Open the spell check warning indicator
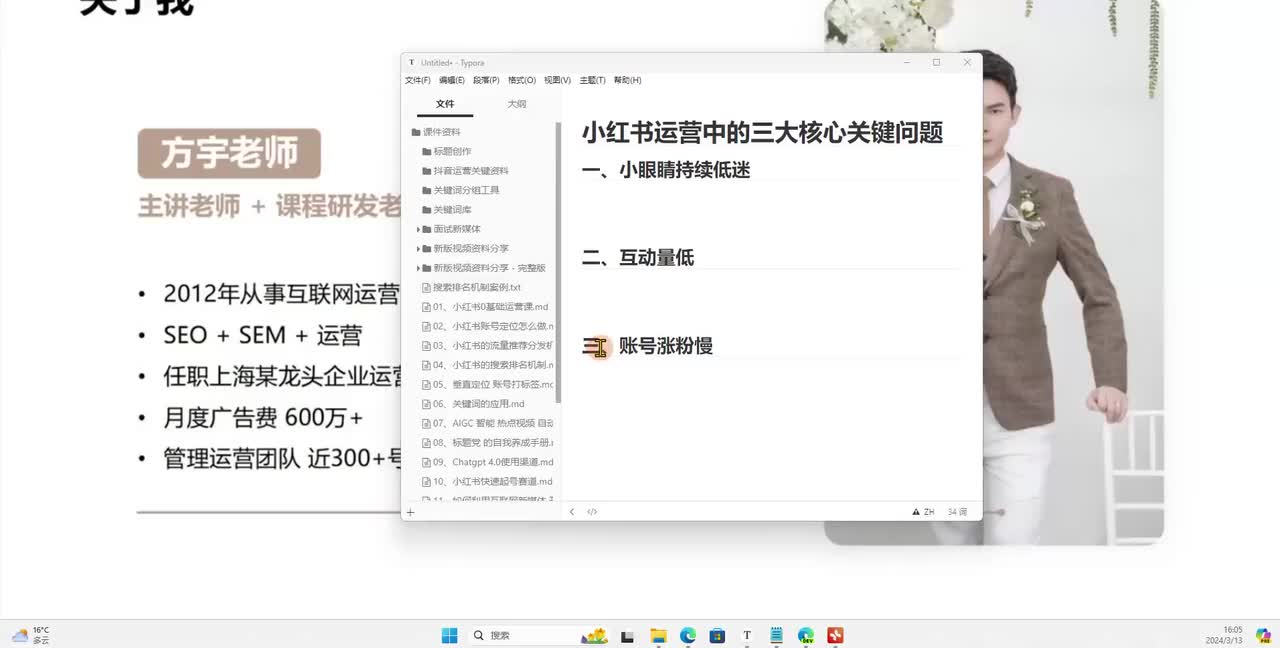This screenshot has width=1280, height=648. tap(916, 512)
